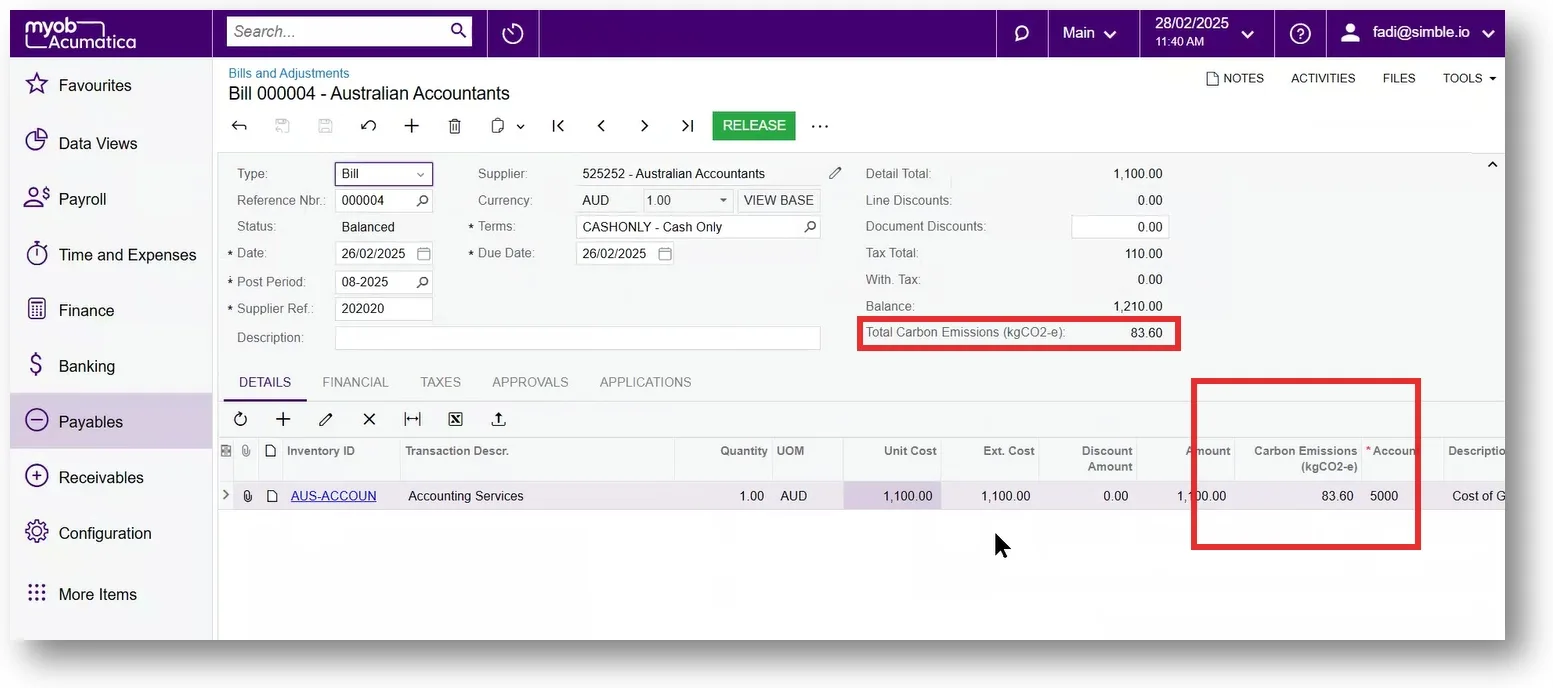Edit the grid row with pencil icon
The image size is (1553, 688).
point(326,419)
